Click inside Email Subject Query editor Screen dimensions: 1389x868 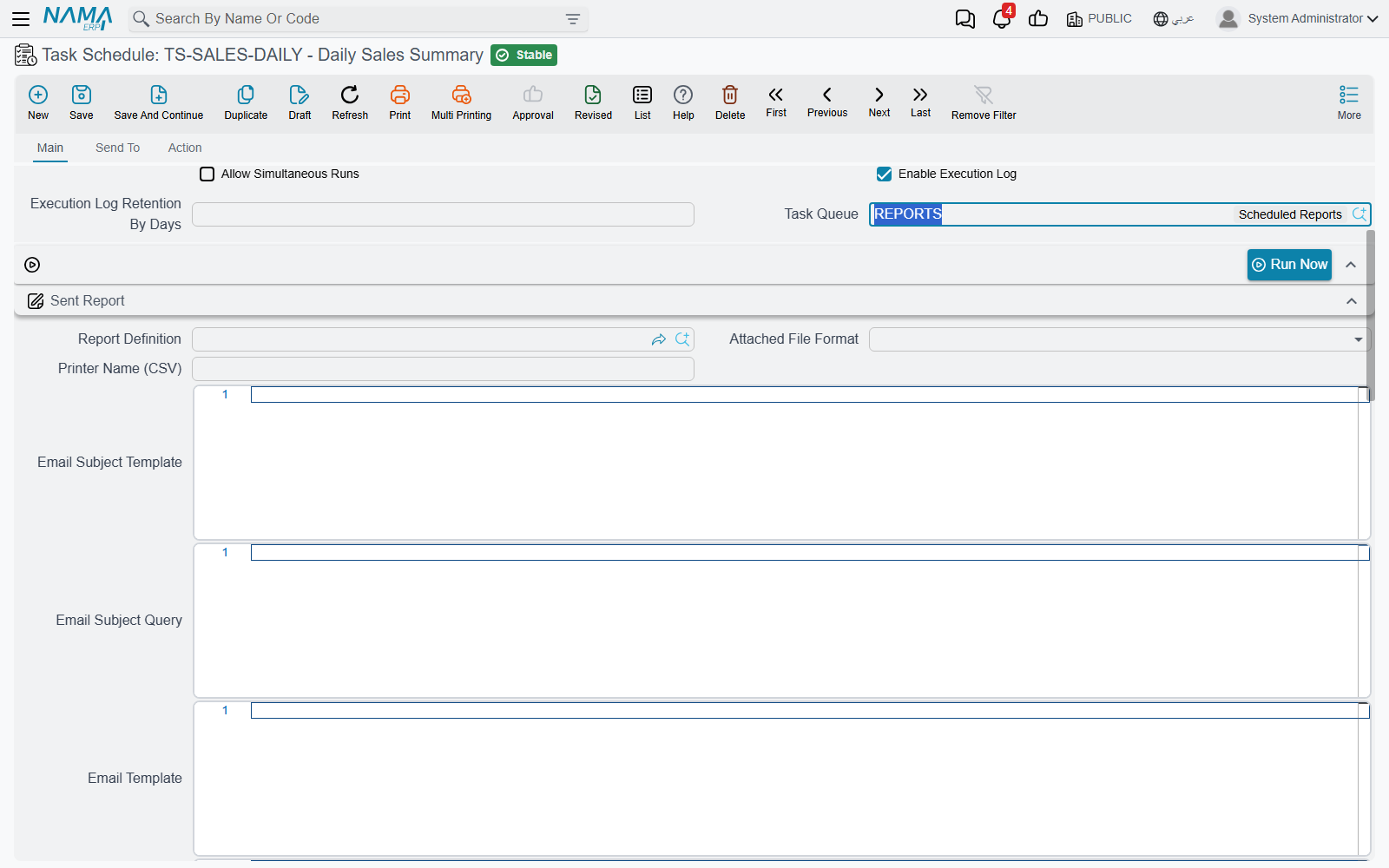click(781, 621)
